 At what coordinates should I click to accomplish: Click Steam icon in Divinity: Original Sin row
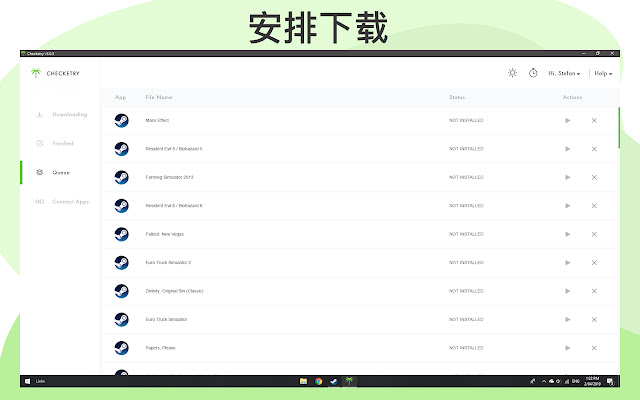(x=122, y=291)
